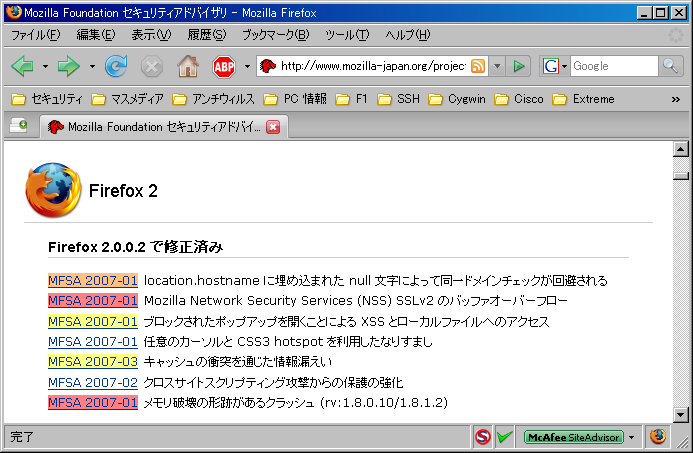Image resolution: width=693 pixels, height=453 pixels.
Task: Click the Firefox icon in the title bar
Action: click(13, 12)
